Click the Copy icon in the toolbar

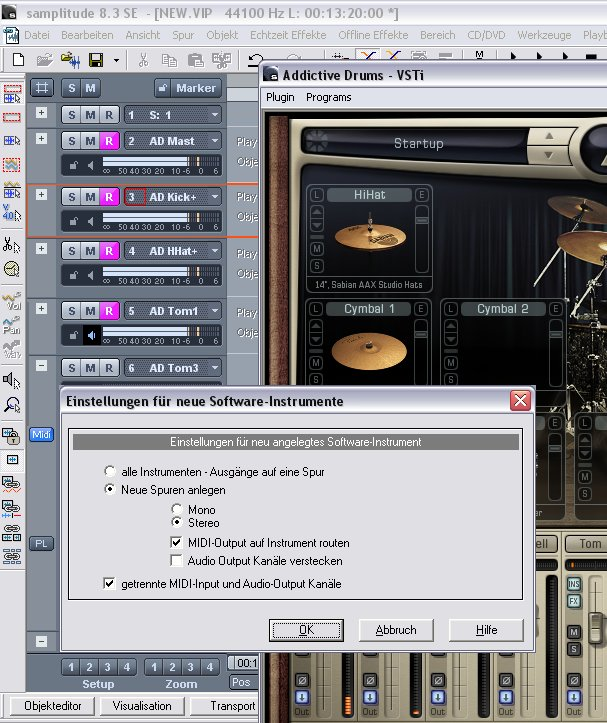pos(169,60)
